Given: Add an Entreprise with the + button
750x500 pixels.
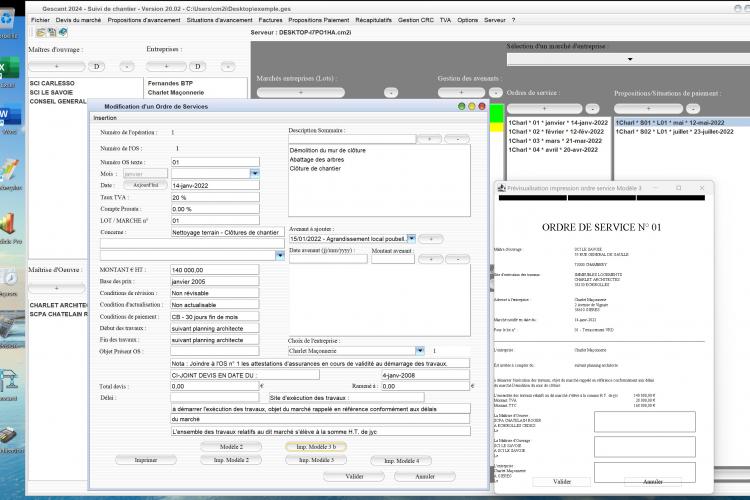Looking at the screenshot, I should (x=166, y=67).
